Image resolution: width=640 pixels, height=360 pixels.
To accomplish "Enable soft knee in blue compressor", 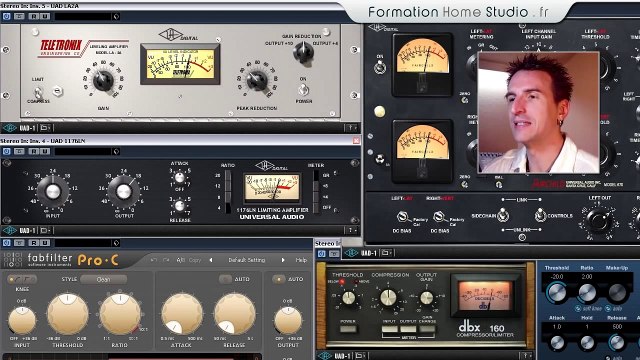I will point(578,309).
